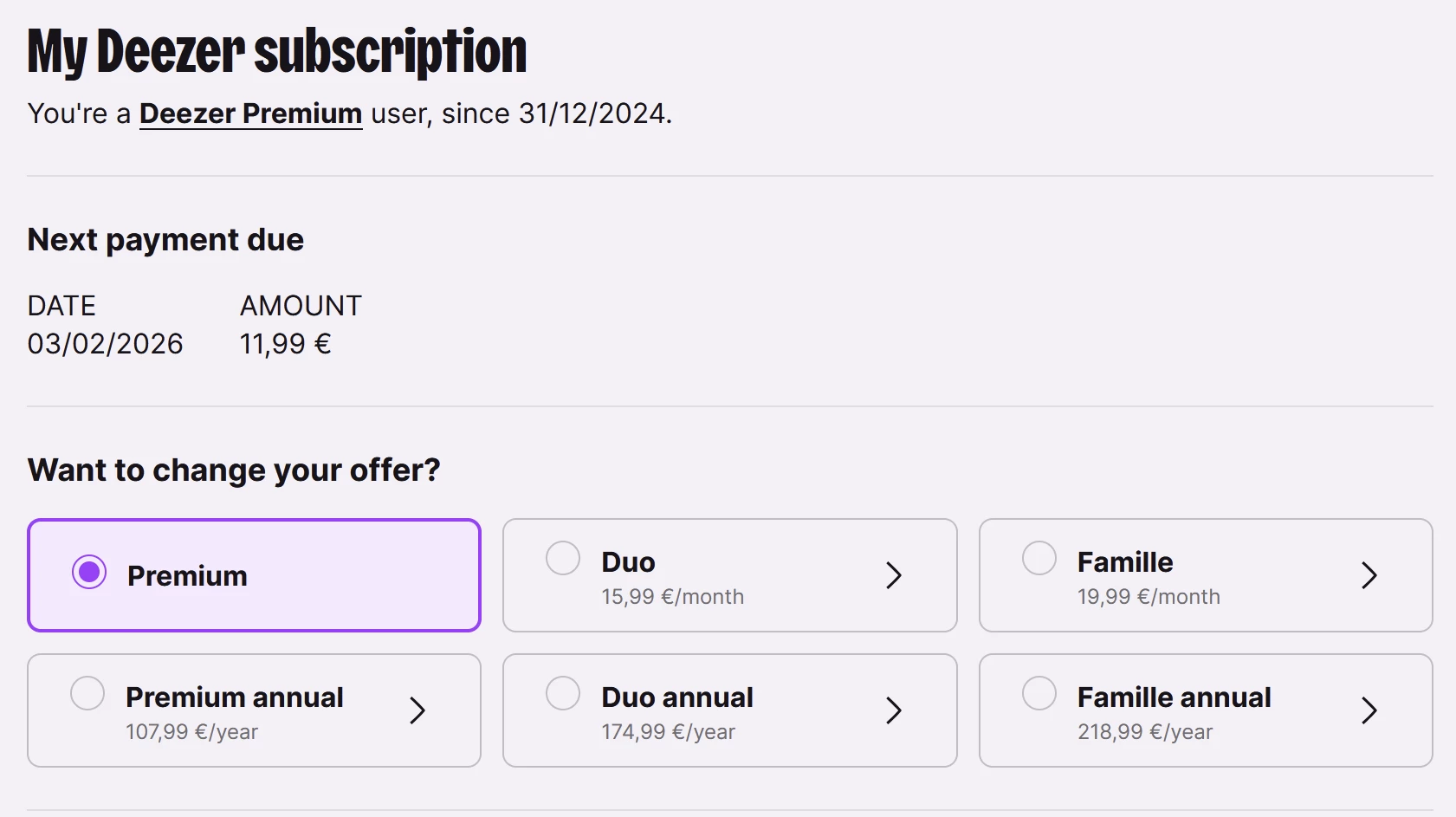Click the 15,99 €/month price label
This screenshot has height=817, width=1456.
pos(672,597)
